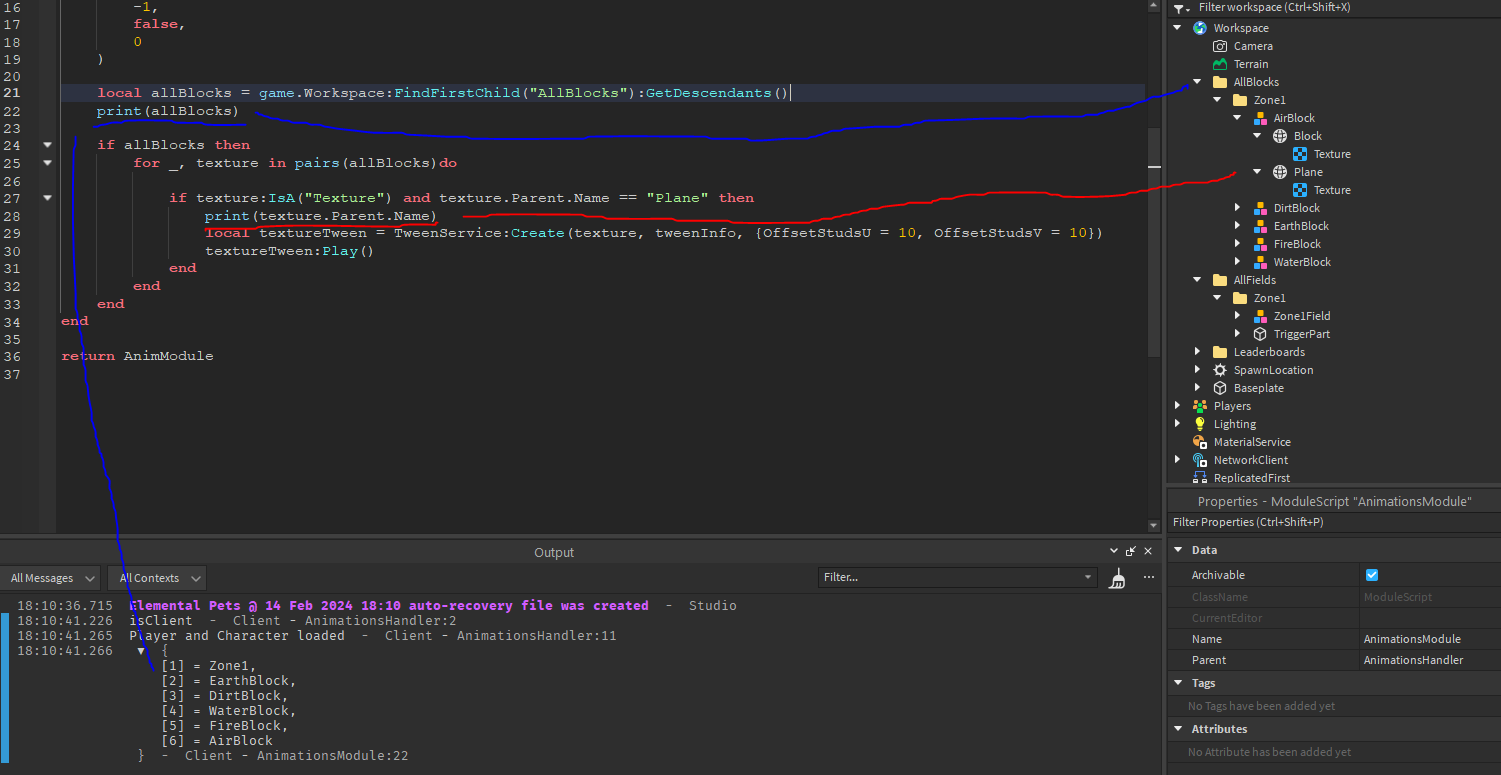1501x775 pixels.
Task: Select the Baseplate icon in Explorer
Action: (1219, 387)
